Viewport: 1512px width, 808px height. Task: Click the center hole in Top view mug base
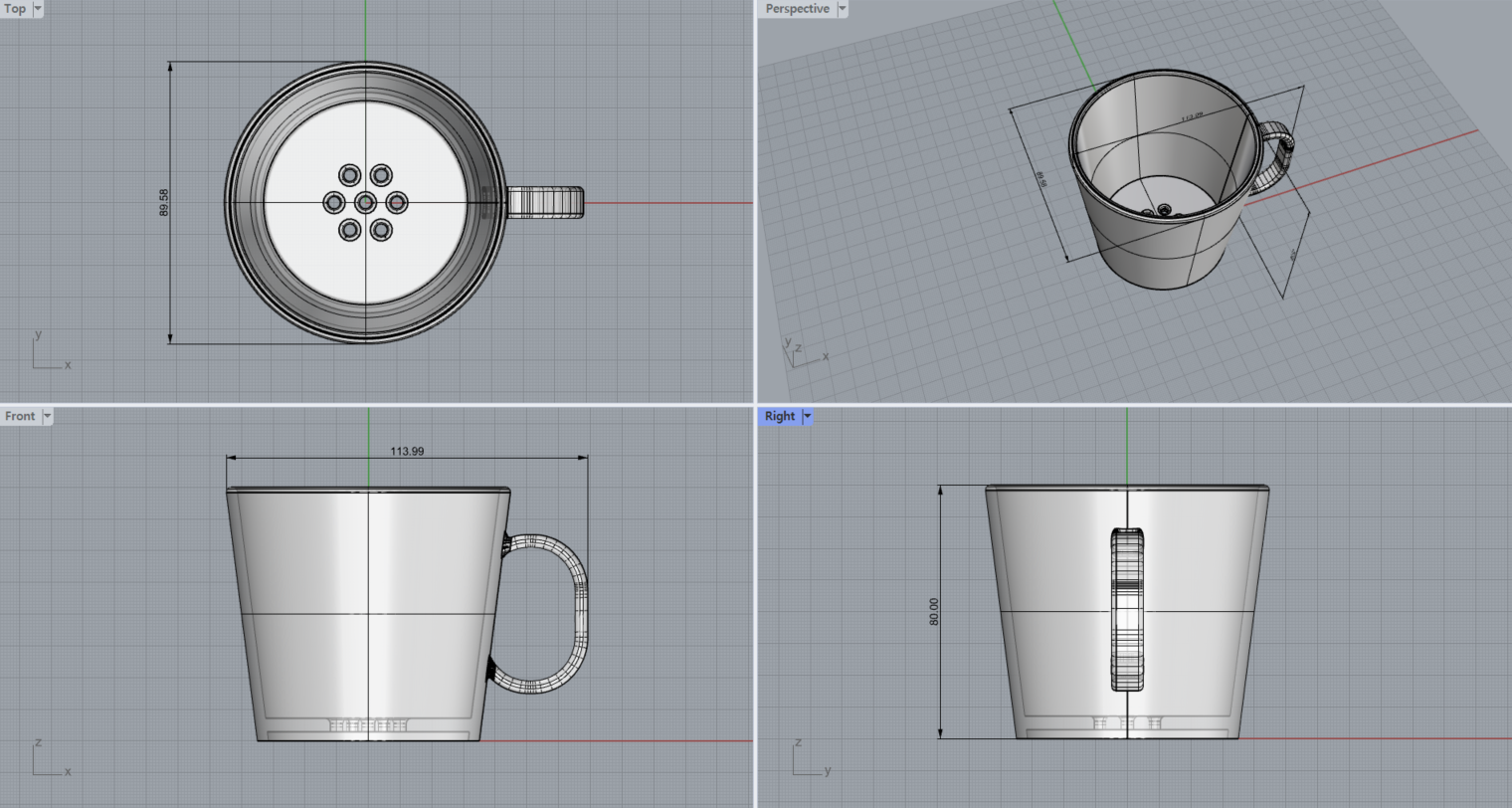(x=365, y=202)
